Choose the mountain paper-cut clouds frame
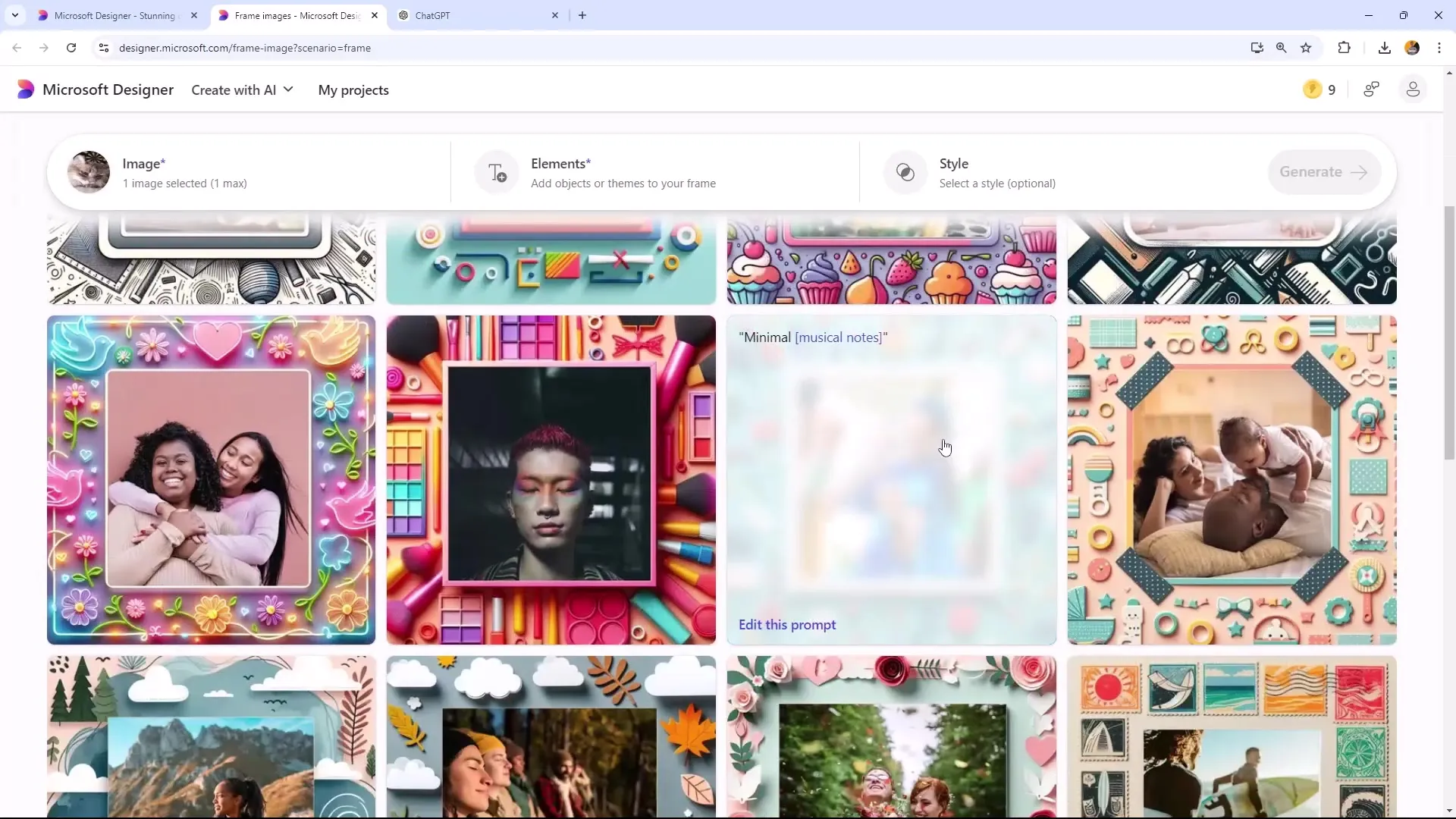The width and height of the screenshot is (1456, 819). pyautogui.click(x=211, y=736)
